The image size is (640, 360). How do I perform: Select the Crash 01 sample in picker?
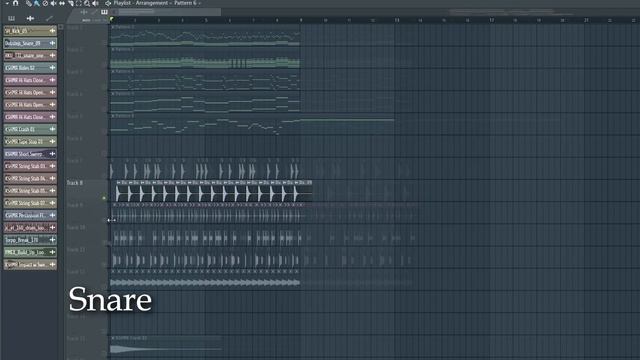[x=30, y=129]
